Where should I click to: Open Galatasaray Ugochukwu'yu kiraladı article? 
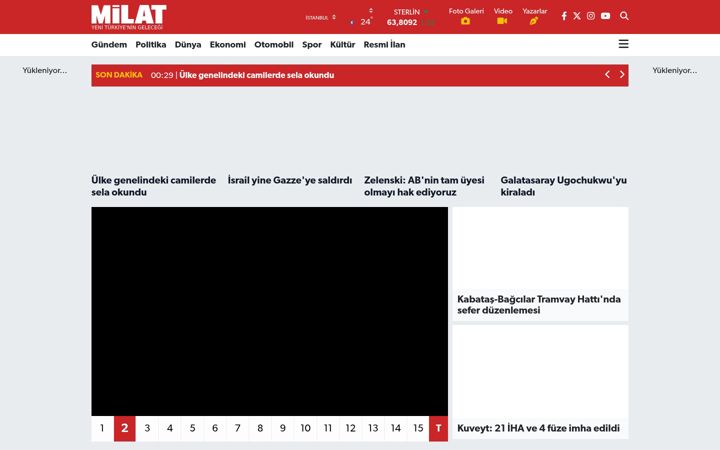(563, 186)
